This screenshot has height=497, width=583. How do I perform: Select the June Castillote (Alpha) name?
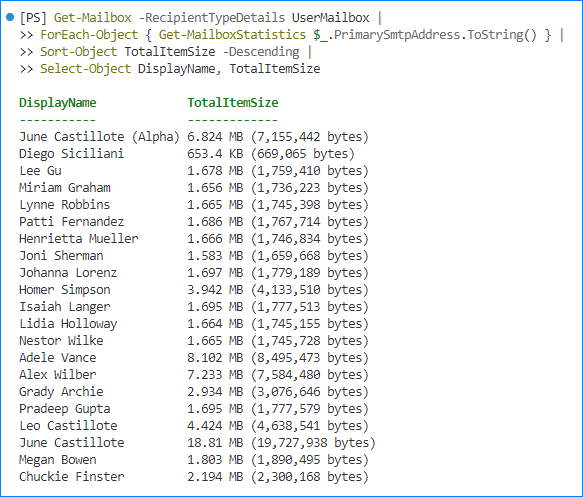[x=99, y=137]
